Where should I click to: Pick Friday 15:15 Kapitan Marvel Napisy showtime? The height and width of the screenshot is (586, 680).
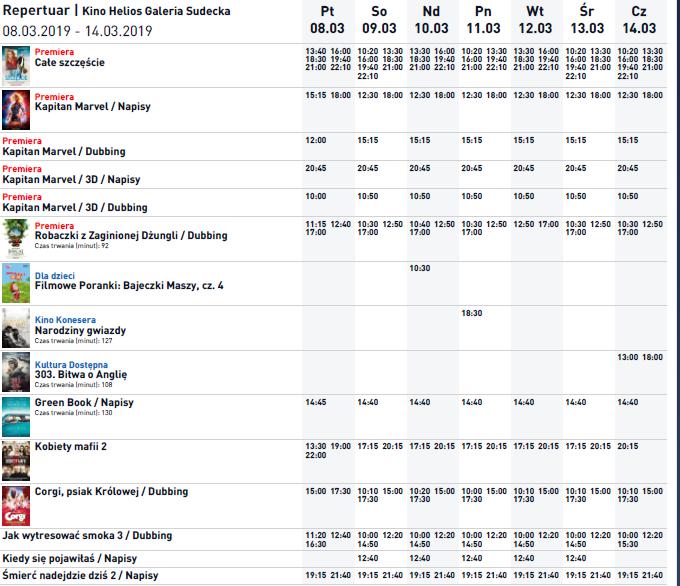(316, 95)
